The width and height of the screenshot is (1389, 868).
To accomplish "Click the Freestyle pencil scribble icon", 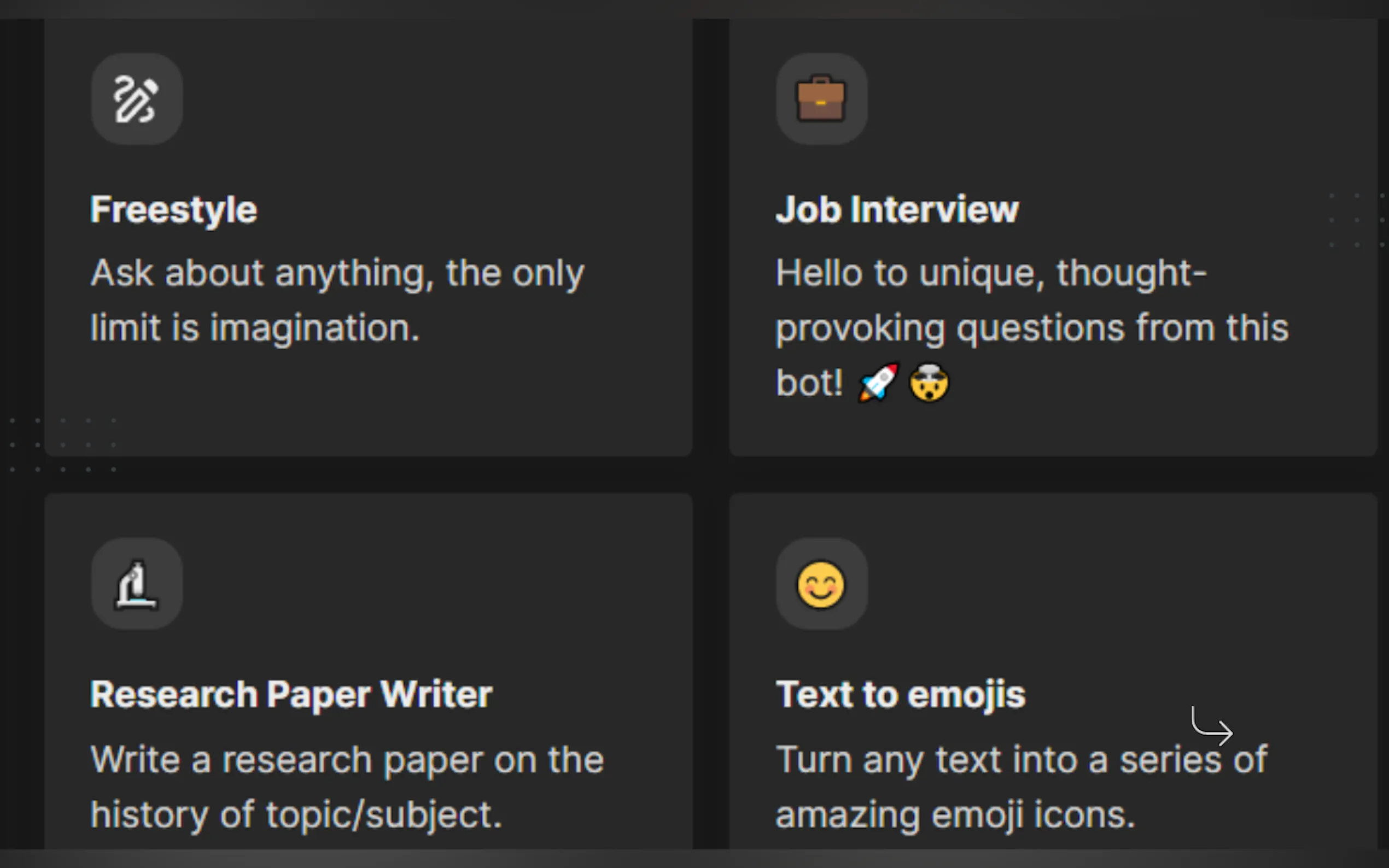I will 137,99.
